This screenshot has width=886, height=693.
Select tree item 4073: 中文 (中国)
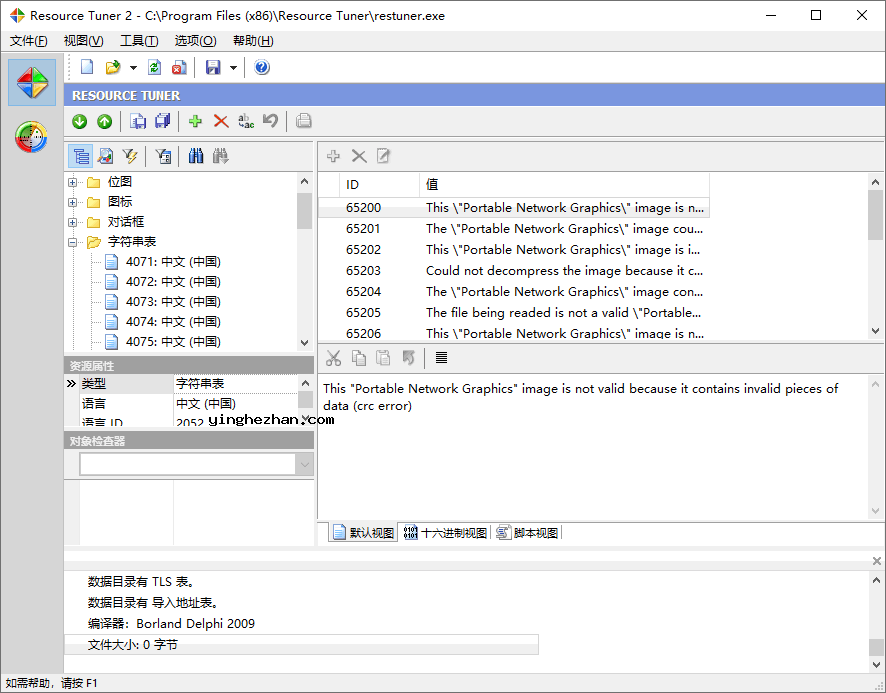(x=173, y=302)
